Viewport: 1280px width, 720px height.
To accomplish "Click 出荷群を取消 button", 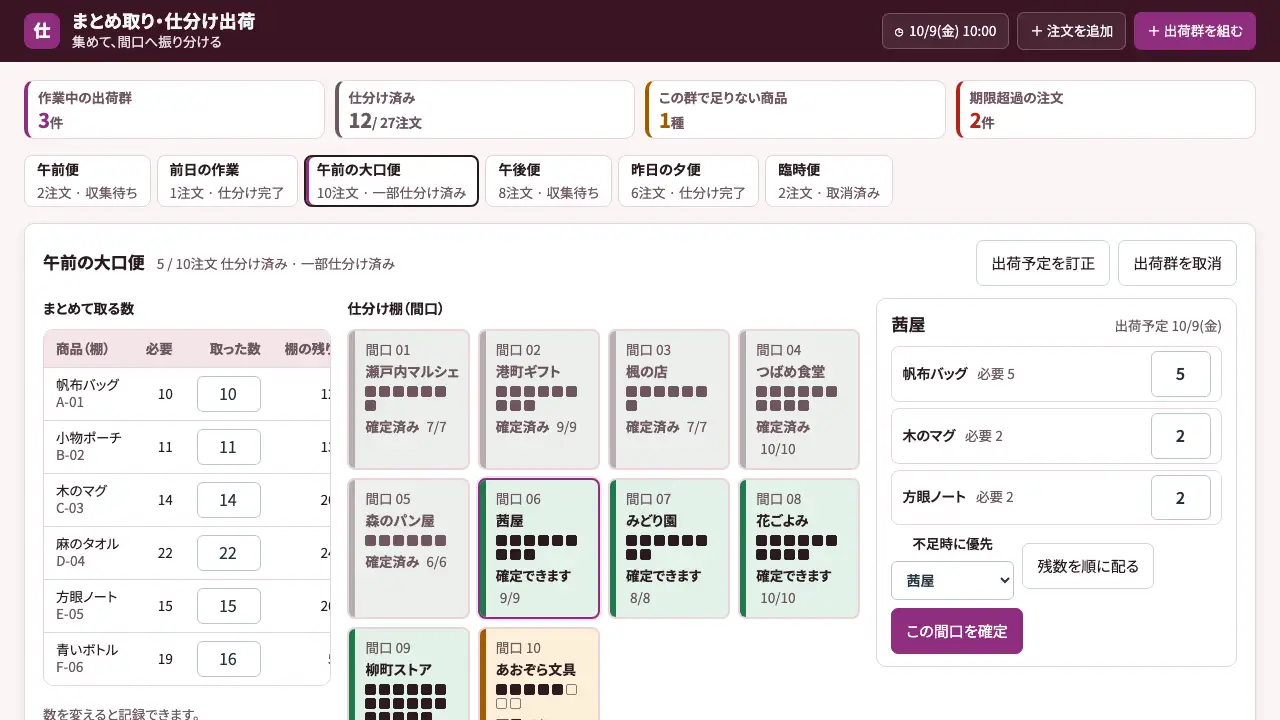I will tap(1177, 263).
